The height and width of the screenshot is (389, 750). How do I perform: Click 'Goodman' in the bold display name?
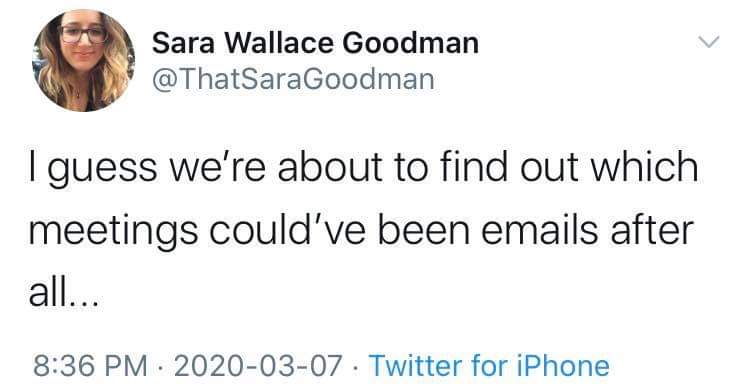click(x=411, y=43)
